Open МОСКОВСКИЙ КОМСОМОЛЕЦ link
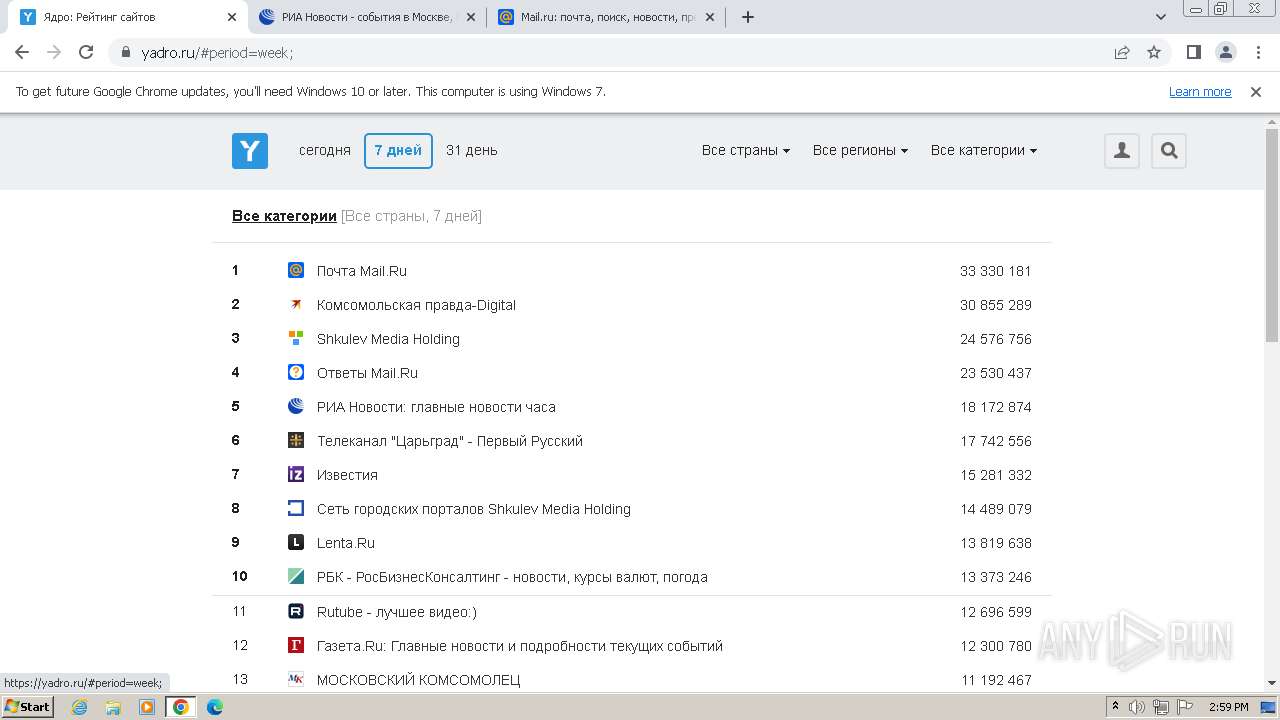 (419, 680)
